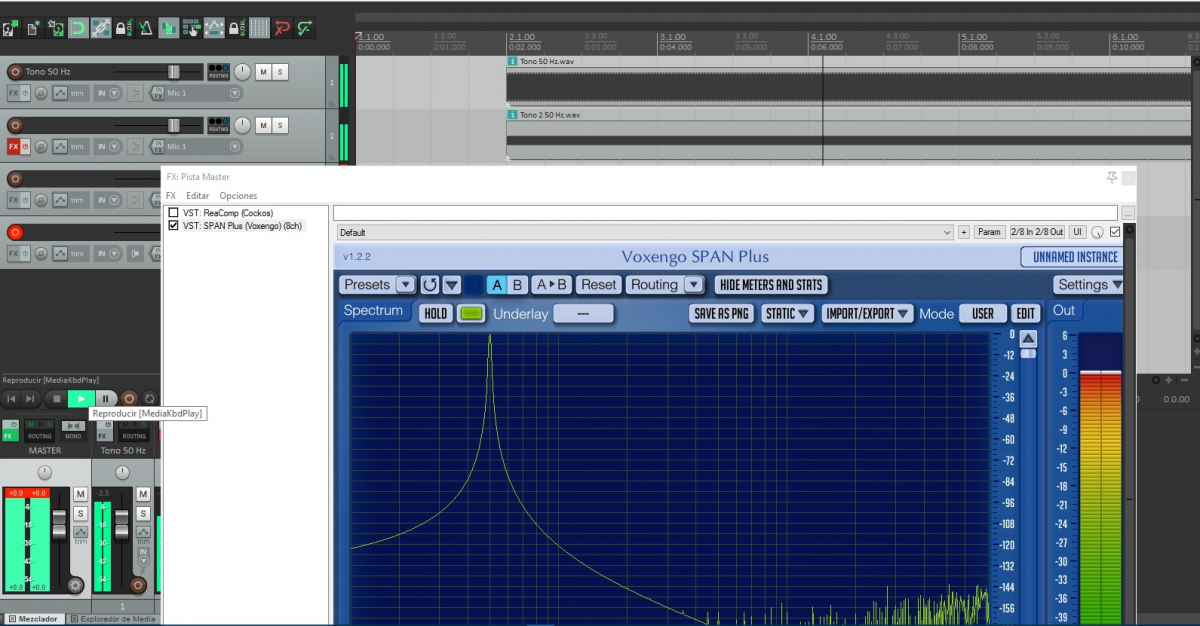Image resolution: width=1200 pixels, height=626 pixels.
Task: Click the undo arrow icon in SPAN Plus
Action: [430, 285]
